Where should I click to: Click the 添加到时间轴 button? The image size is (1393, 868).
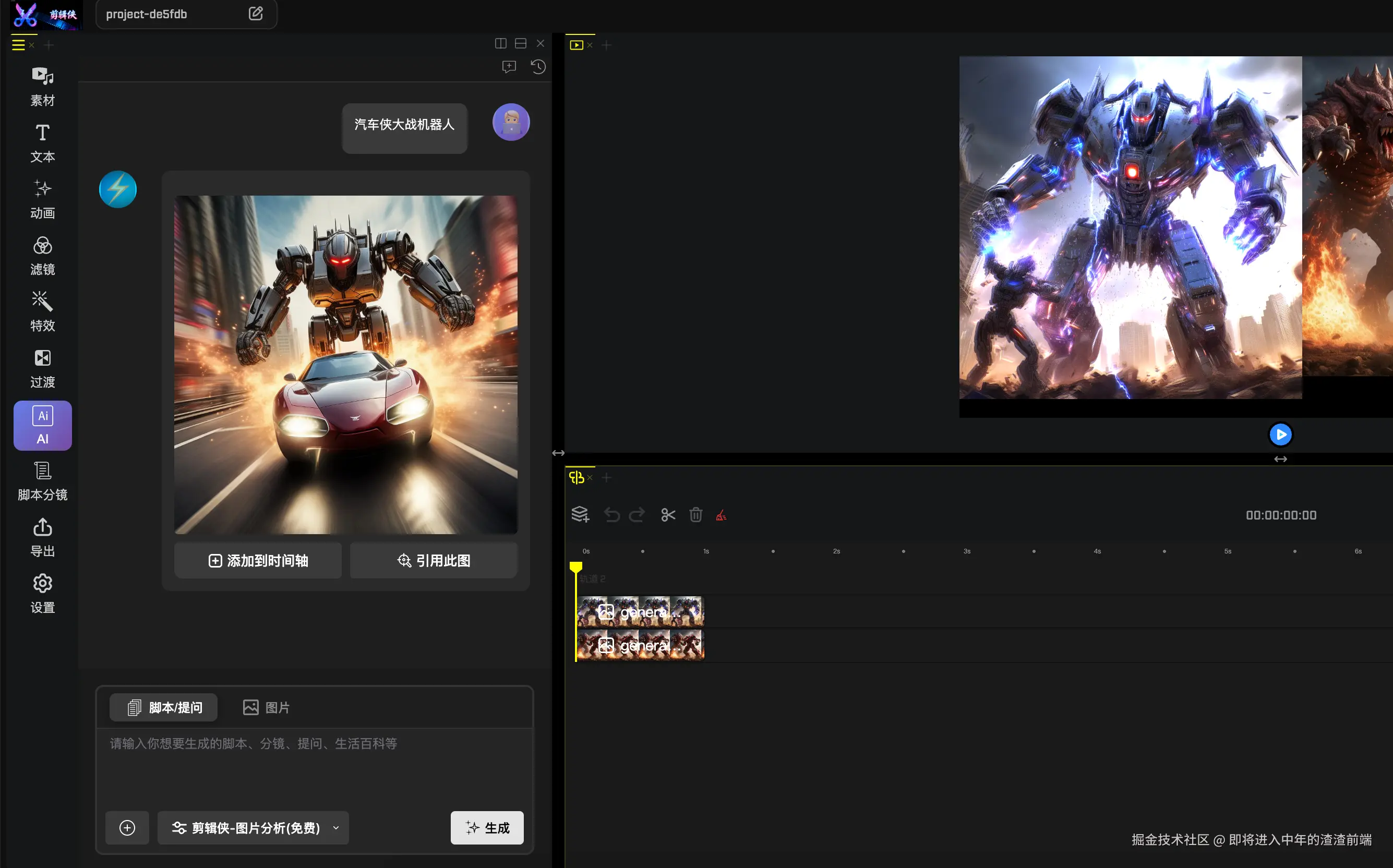coord(258,560)
